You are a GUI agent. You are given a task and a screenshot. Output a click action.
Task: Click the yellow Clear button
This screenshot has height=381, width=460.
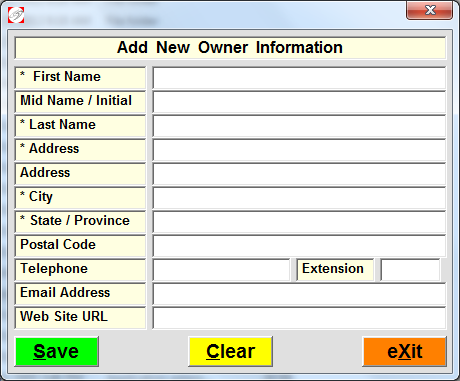pyautogui.click(x=230, y=352)
